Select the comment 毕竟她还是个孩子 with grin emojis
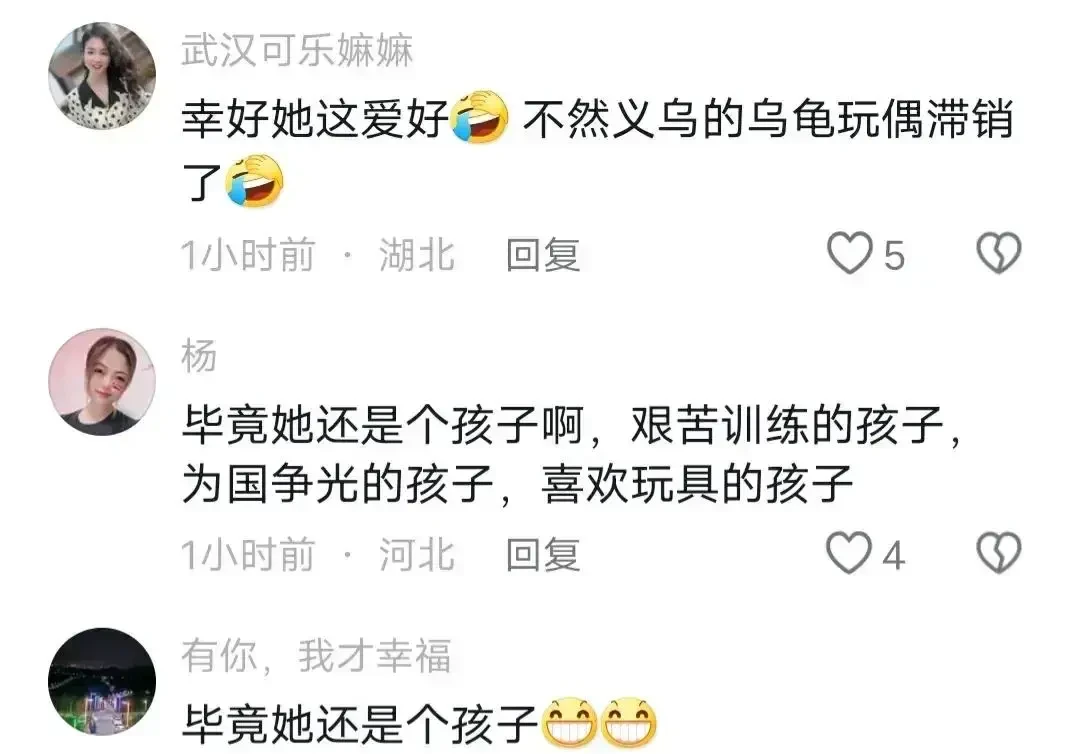The height and width of the screenshot is (754, 1080). [x=419, y=724]
